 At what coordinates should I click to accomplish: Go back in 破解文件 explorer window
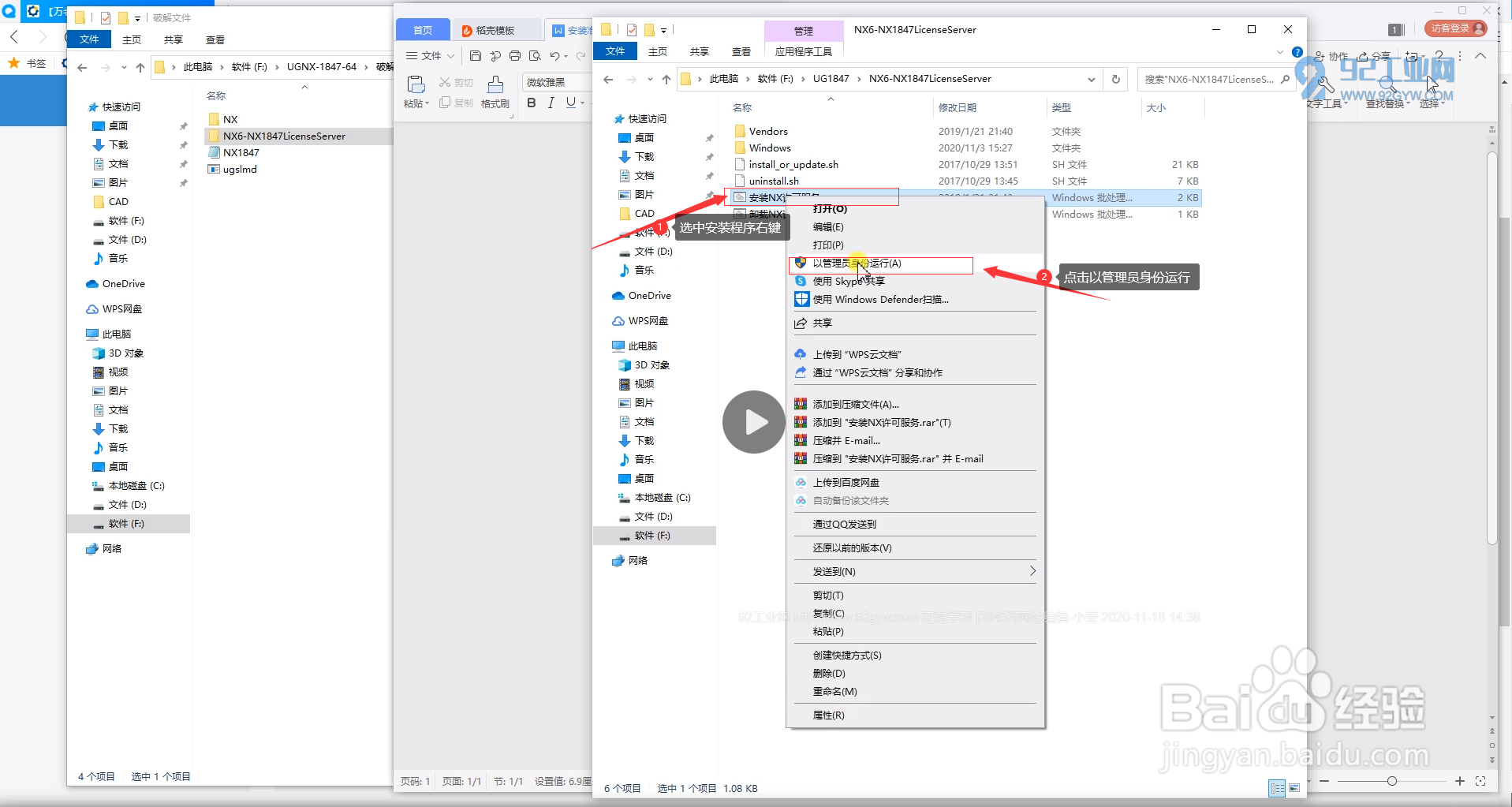(82, 67)
